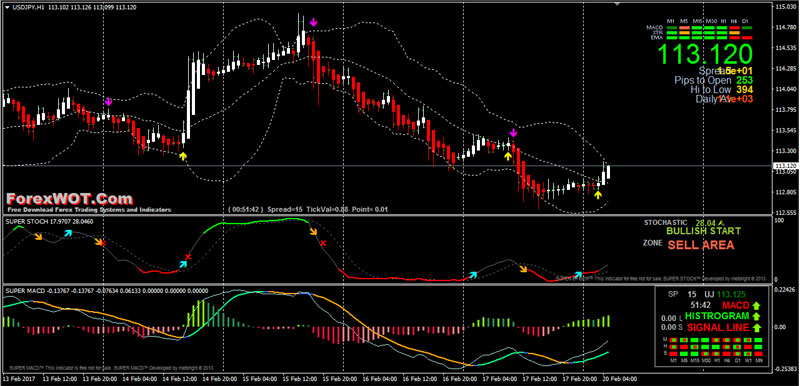Click the yellow up arrow below 17 Feb 04:00 candles
The image size is (800, 386).
507,156
